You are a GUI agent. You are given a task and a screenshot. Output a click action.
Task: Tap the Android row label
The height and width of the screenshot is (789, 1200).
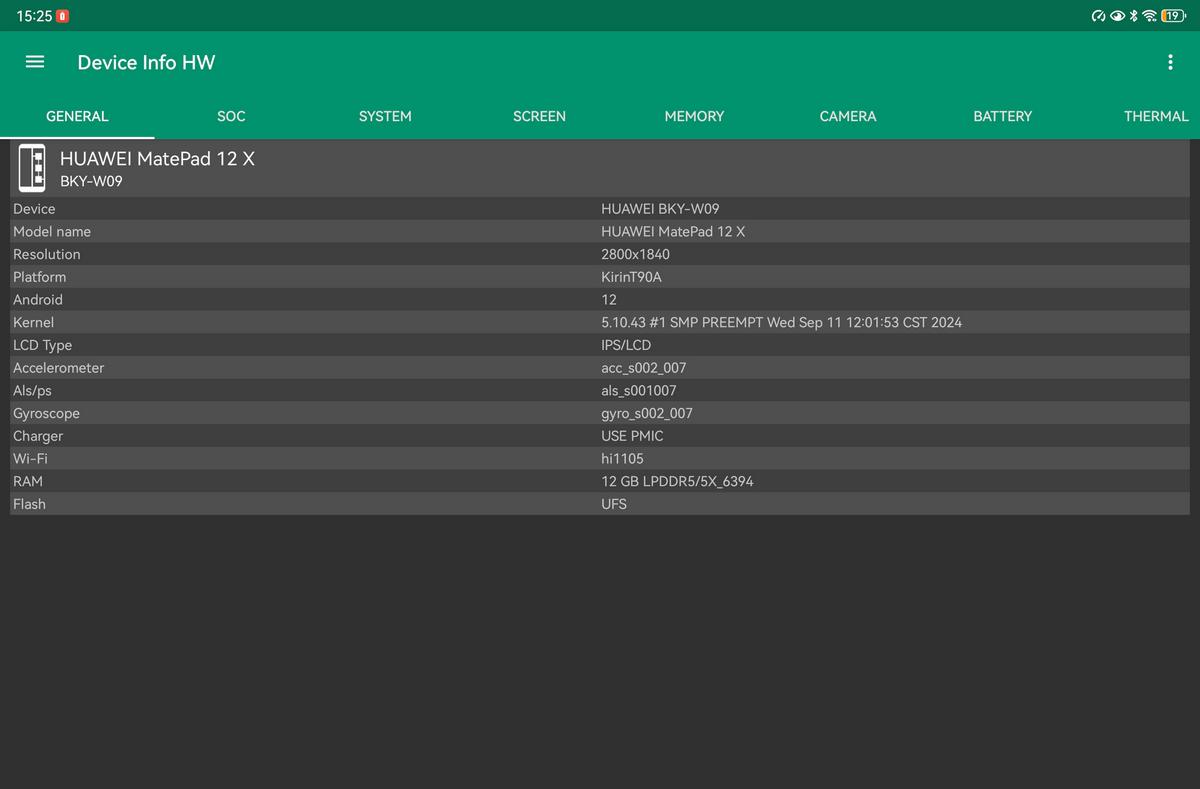click(x=38, y=300)
